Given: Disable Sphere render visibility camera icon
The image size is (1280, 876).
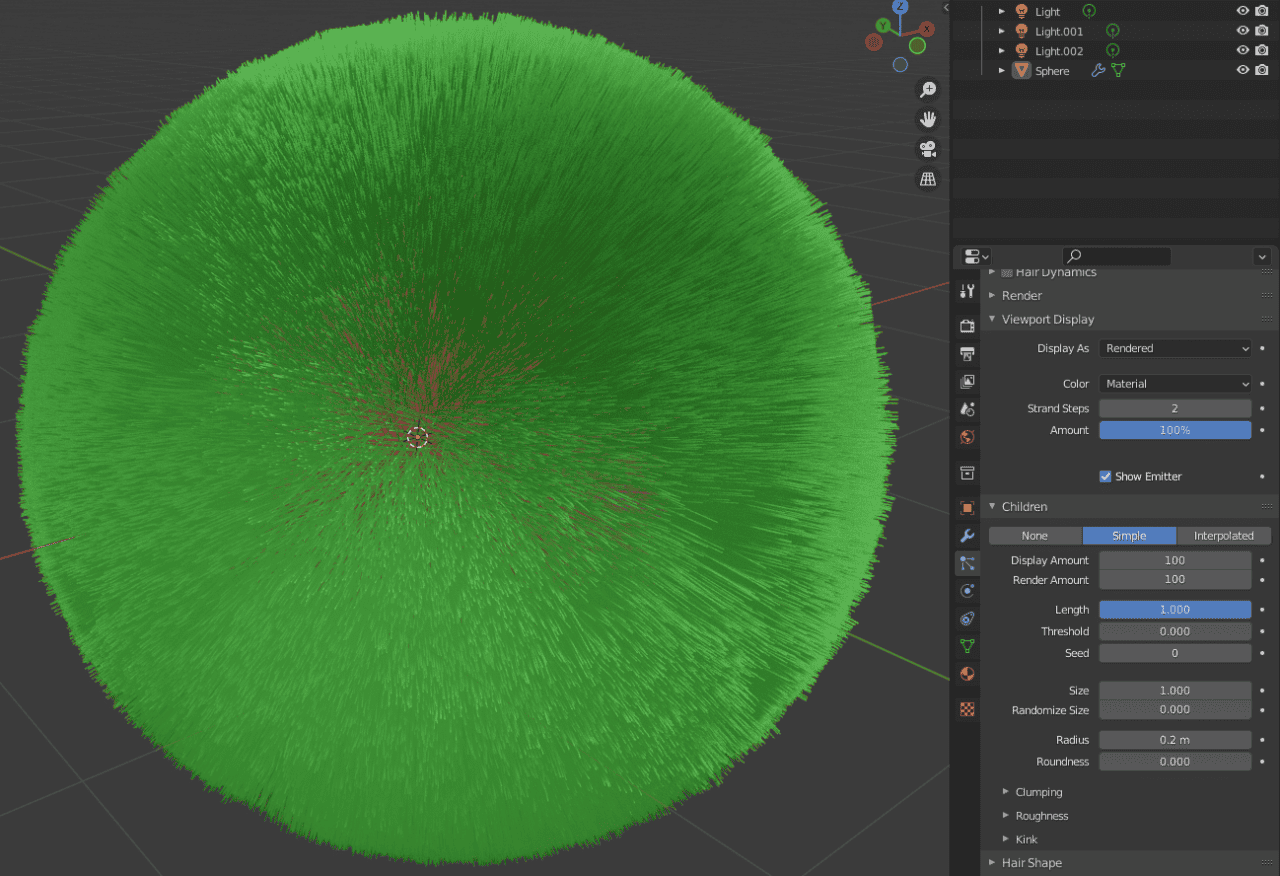Looking at the screenshot, I should [x=1261, y=70].
